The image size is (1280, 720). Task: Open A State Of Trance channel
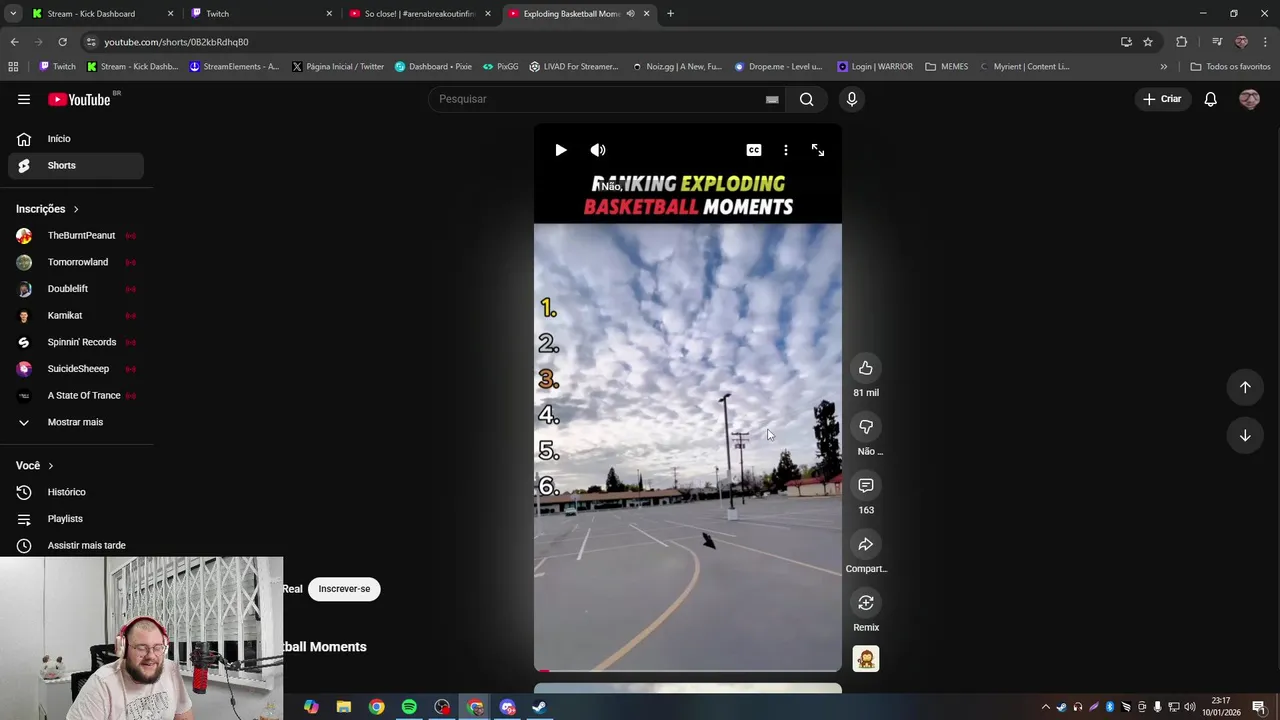click(x=76, y=395)
